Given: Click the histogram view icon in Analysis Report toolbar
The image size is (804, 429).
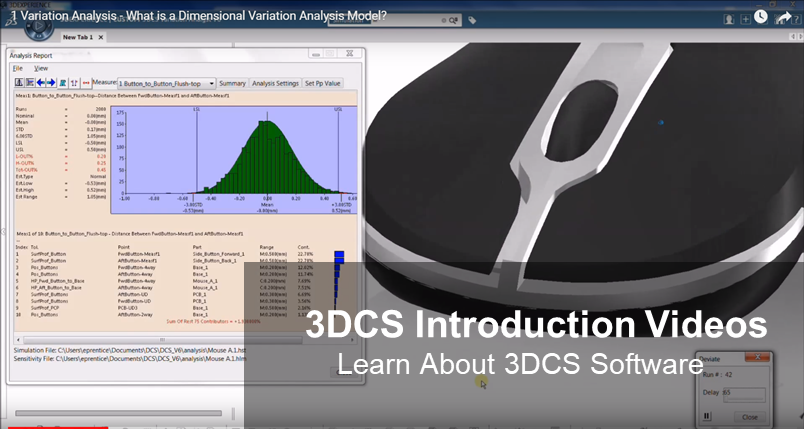Looking at the screenshot, I should [x=19, y=83].
